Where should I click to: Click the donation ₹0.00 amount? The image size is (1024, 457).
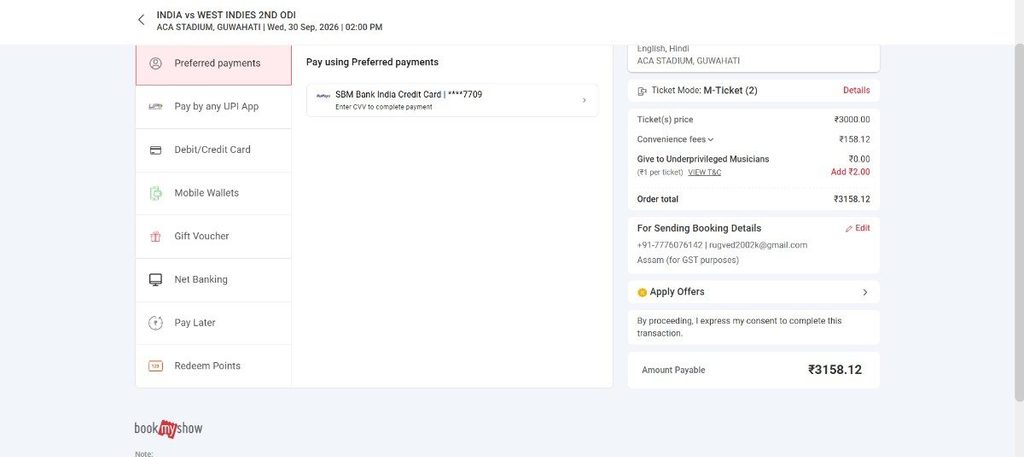(x=859, y=159)
